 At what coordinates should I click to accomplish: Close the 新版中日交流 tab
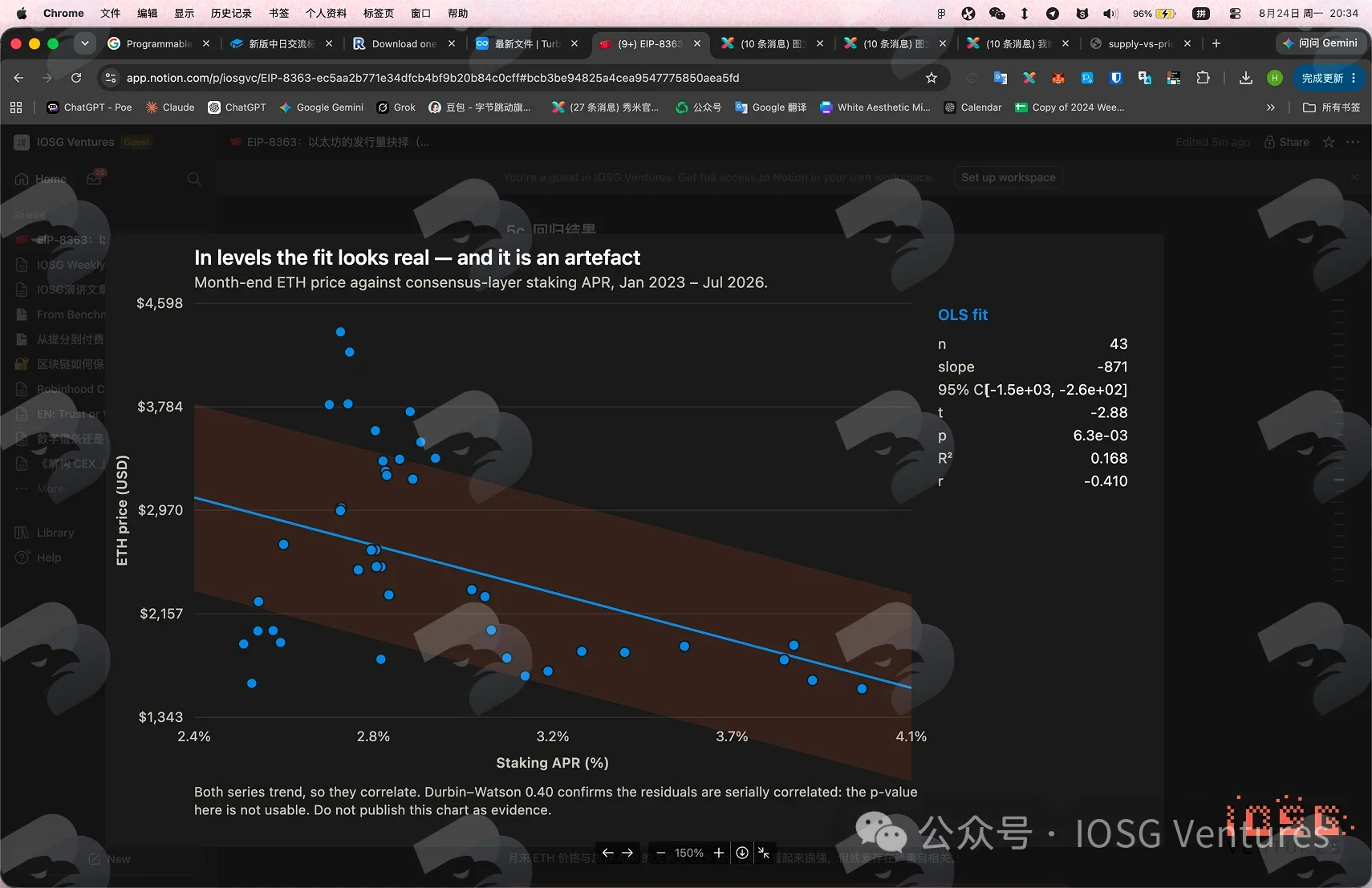[329, 43]
